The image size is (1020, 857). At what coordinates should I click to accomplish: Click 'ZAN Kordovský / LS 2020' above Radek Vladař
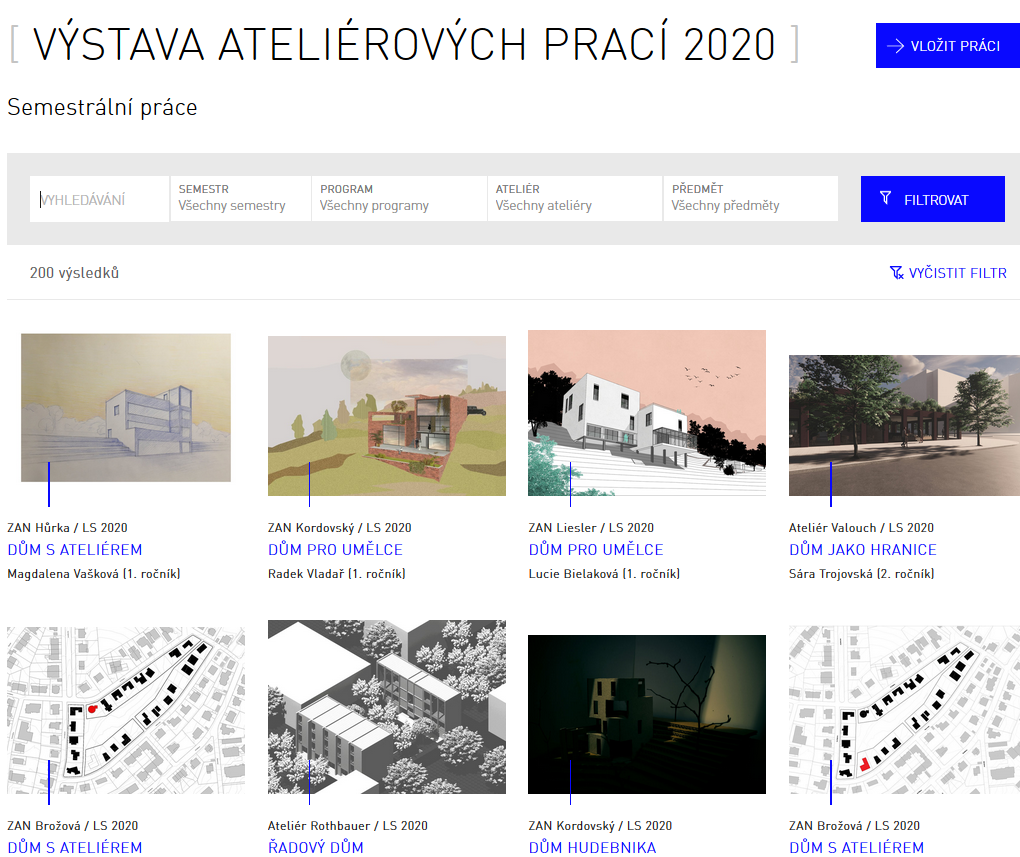(x=340, y=528)
